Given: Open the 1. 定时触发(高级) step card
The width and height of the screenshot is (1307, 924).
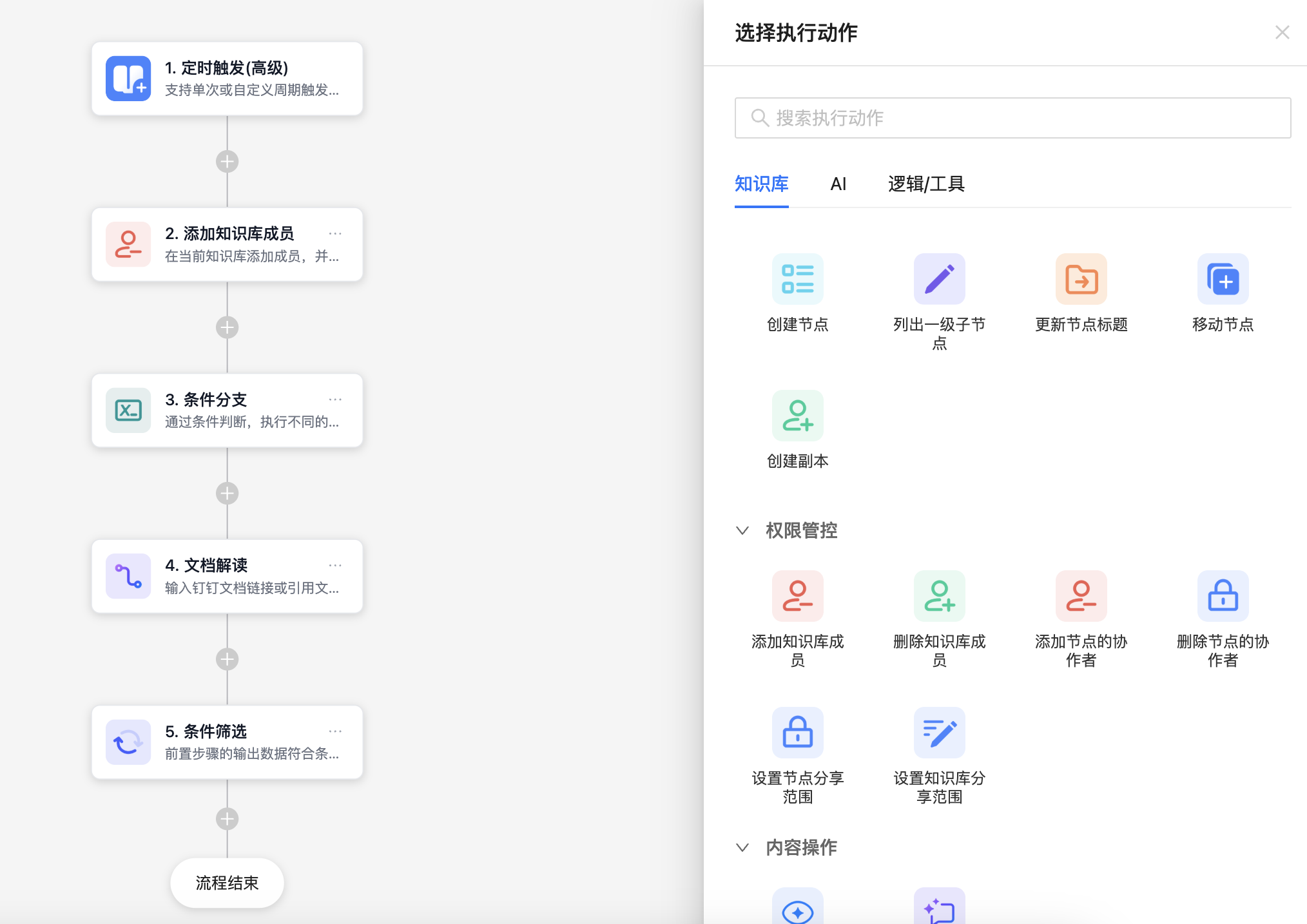Looking at the screenshot, I should click(227, 79).
